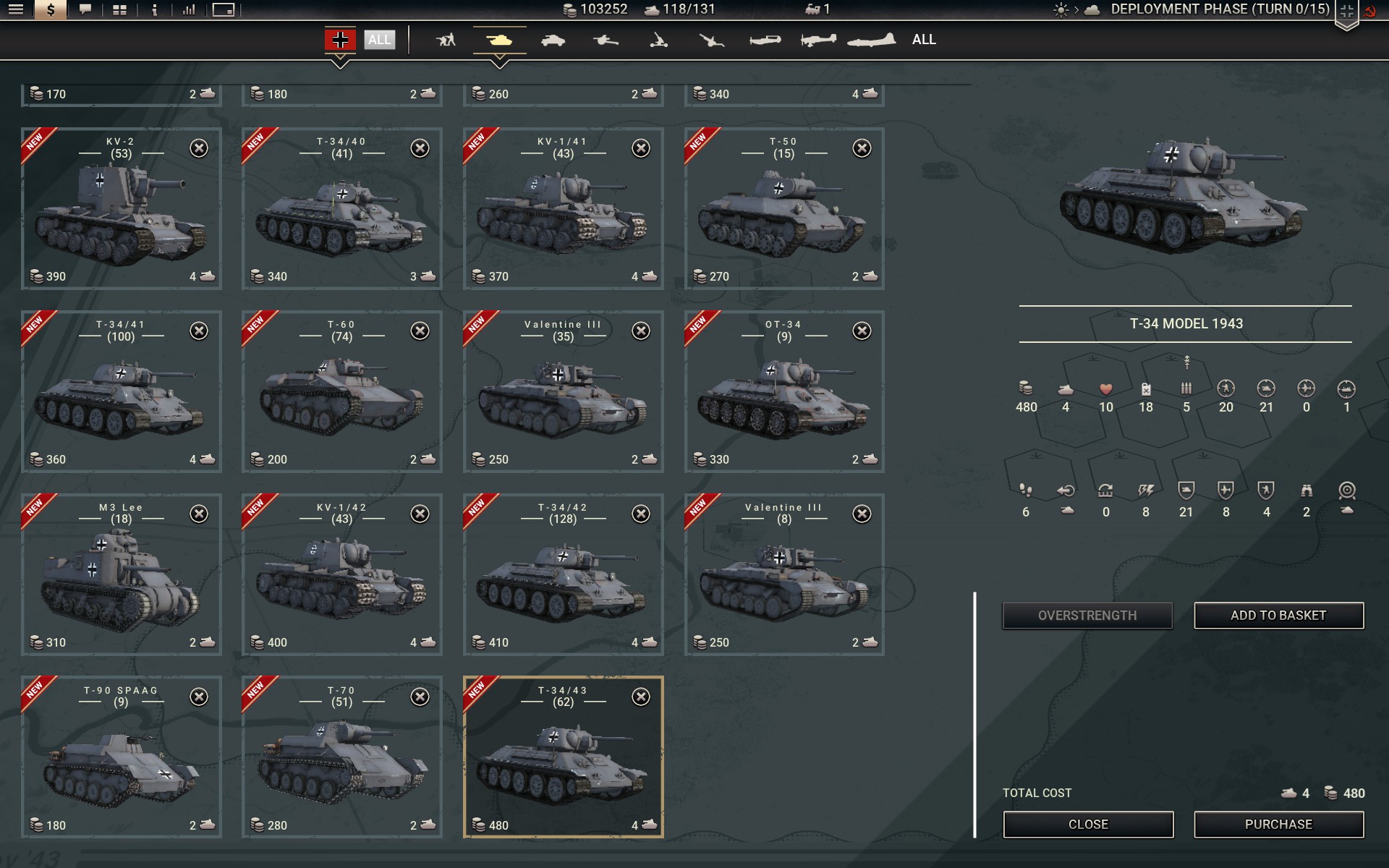Filter by recon car unit class
Screen dimensions: 1389x868
[x=553, y=41]
